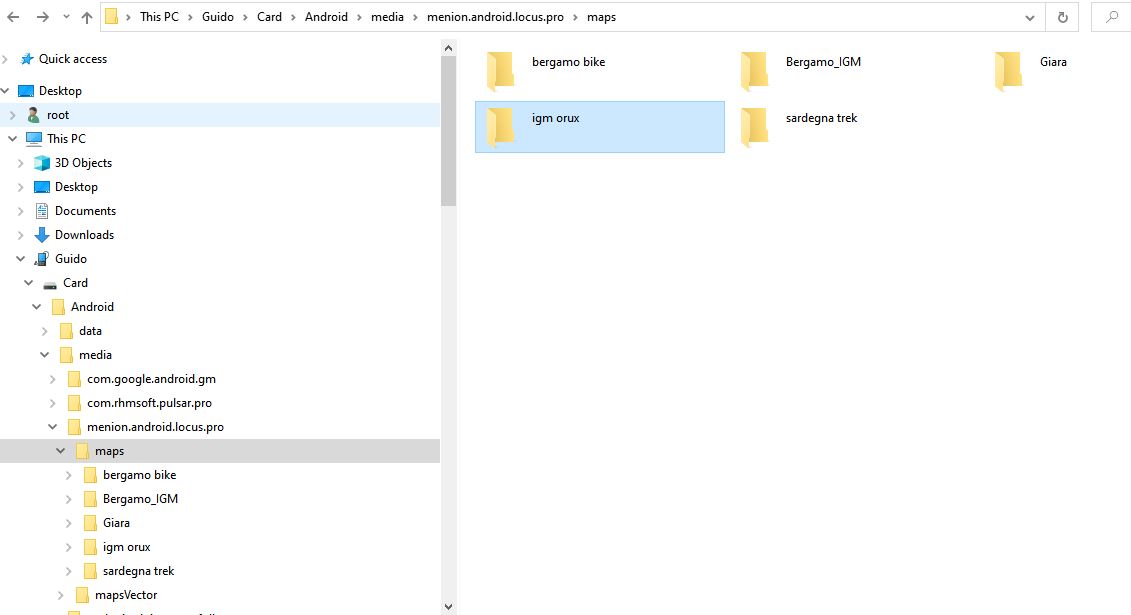Viewport: 1131px width, 615px height.
Task: Expand the mapsVector folder node
Action: click(61, 595)
